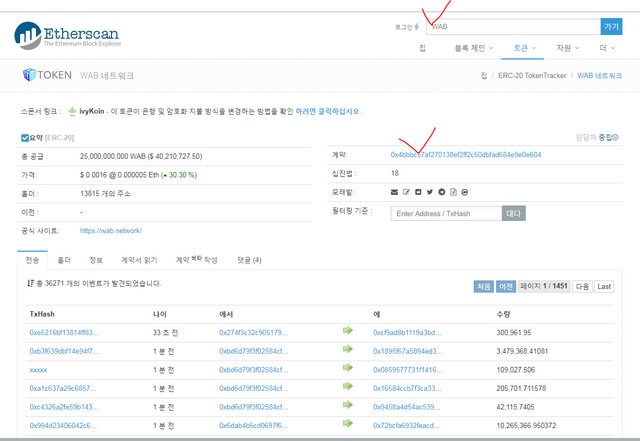The height and width of the screenshot is (441, 640).
Task: Click the green arrow in 300,961.95 row
Action: (348, 330)
